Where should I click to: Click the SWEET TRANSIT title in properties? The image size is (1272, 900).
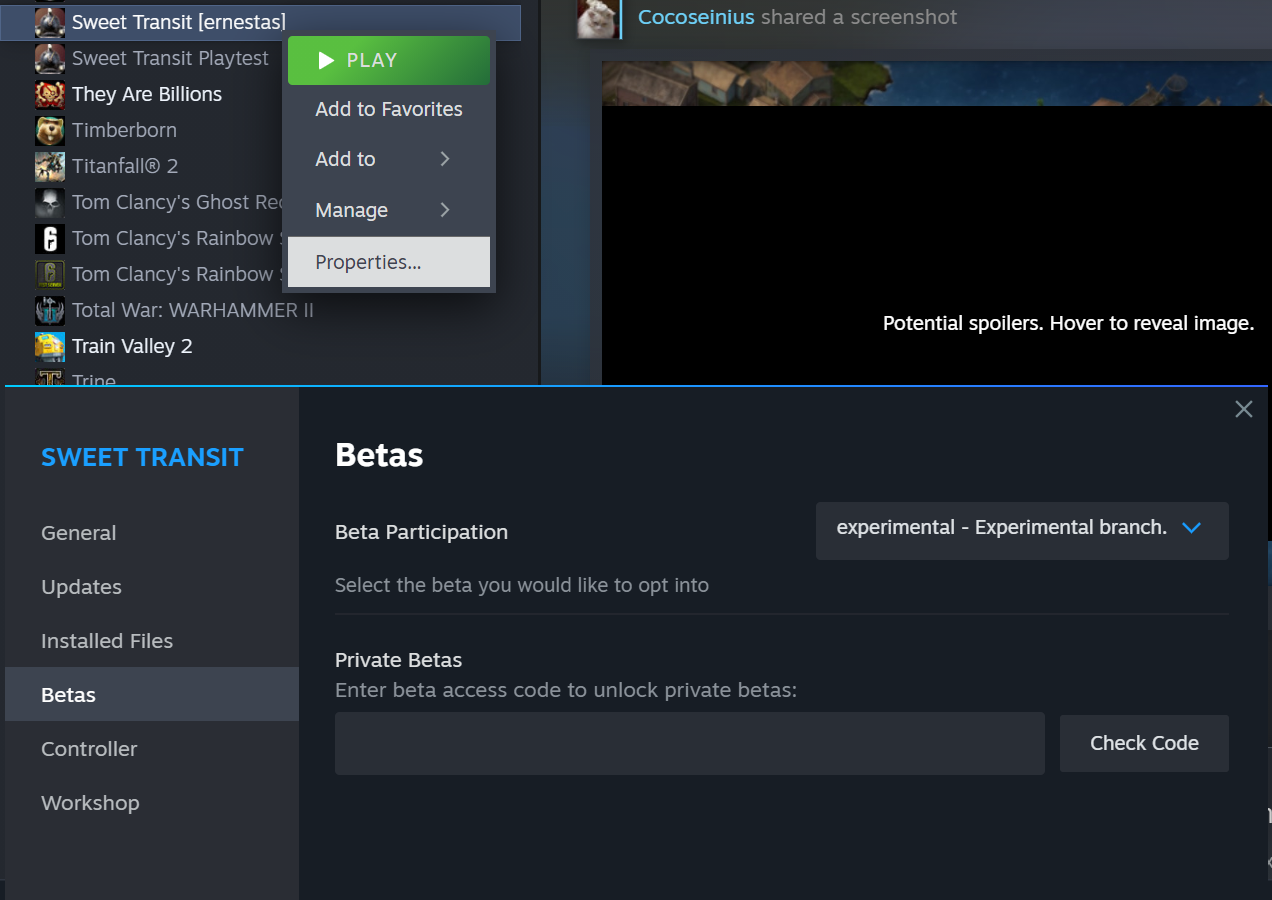tap(142, 457)
